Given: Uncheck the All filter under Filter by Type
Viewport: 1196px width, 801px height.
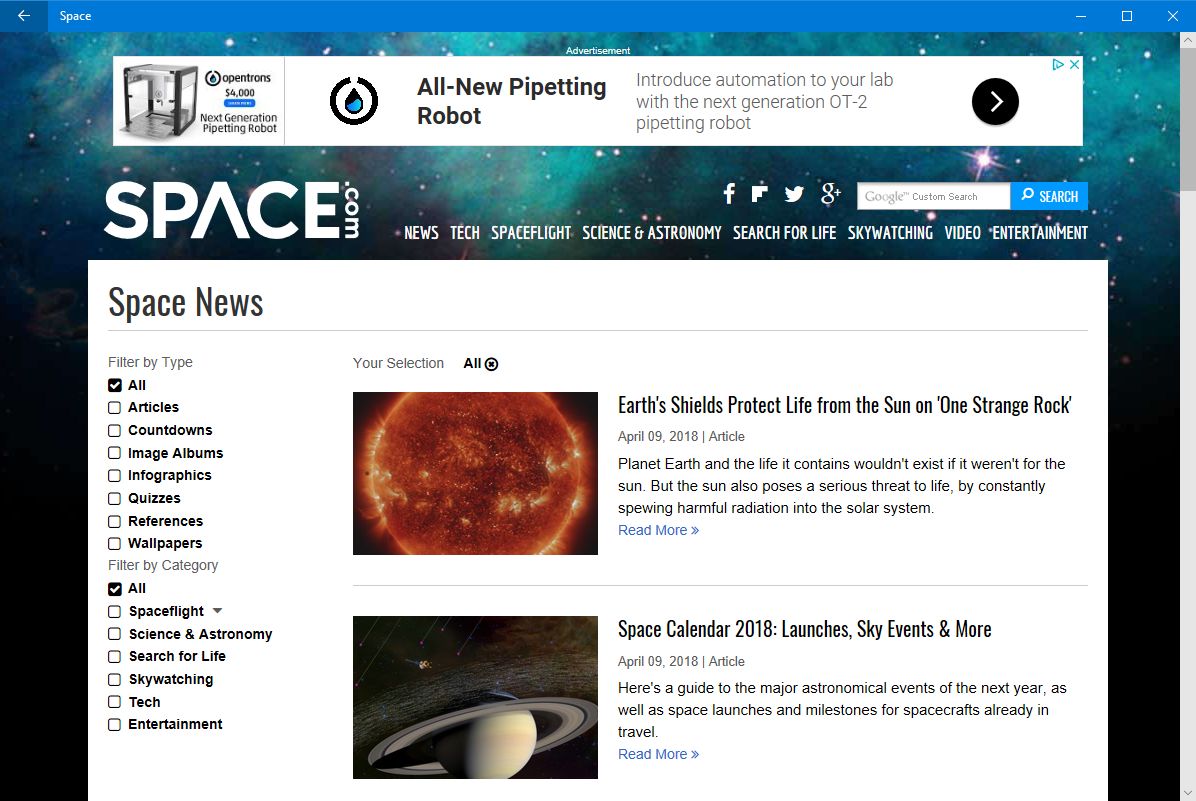Looking at the screenshot, I should (x=114, y=385).
